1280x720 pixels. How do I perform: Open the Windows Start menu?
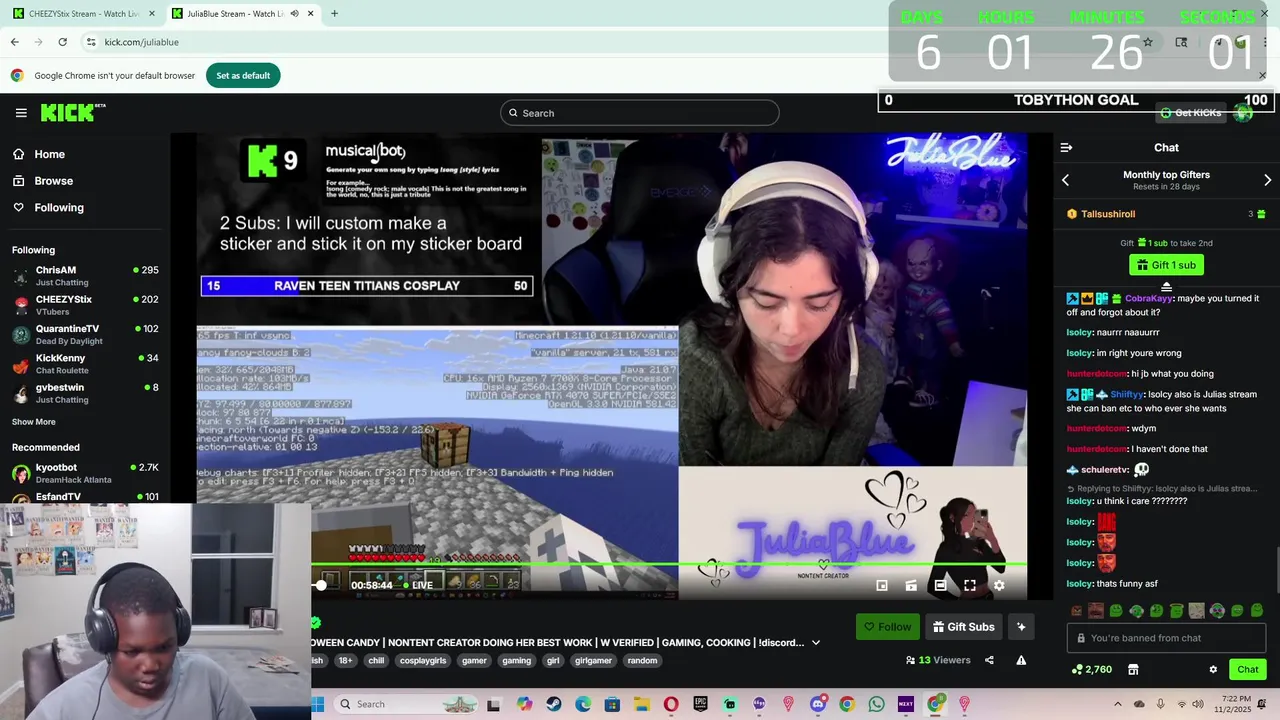318,704
